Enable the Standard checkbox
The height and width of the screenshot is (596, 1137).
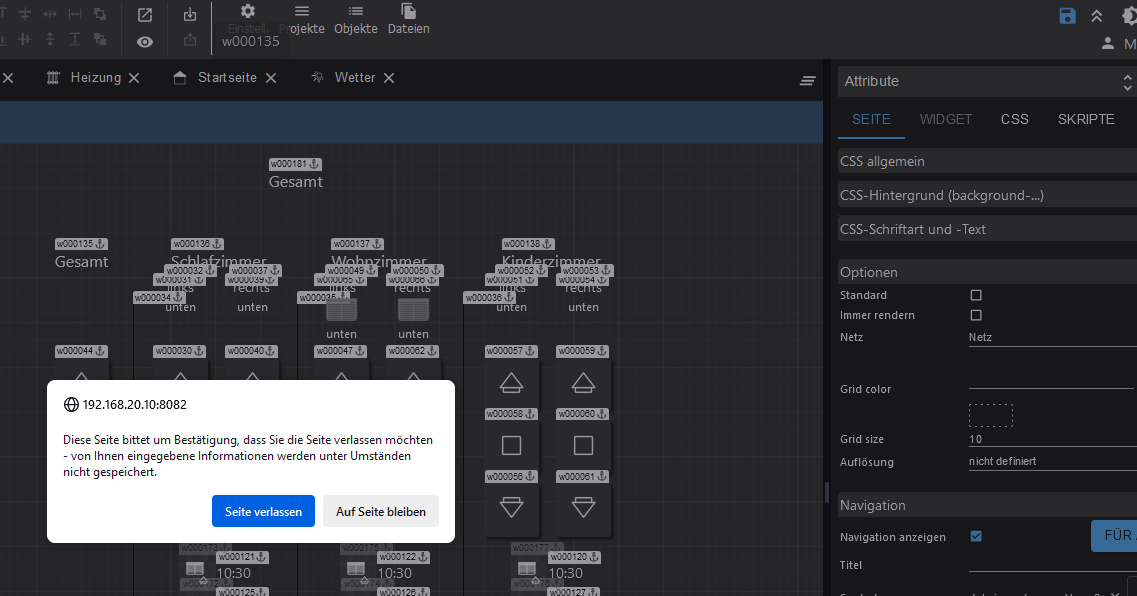click(976, 295)
